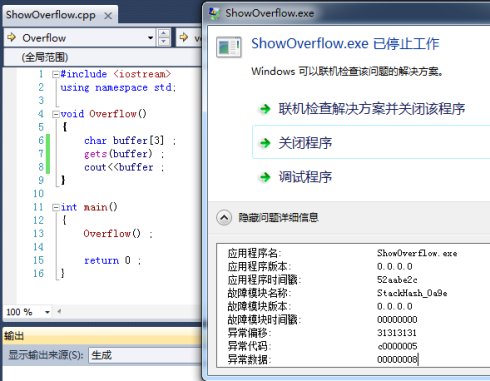
Task: Click the 输出 panel header
Action: [102, 336]
